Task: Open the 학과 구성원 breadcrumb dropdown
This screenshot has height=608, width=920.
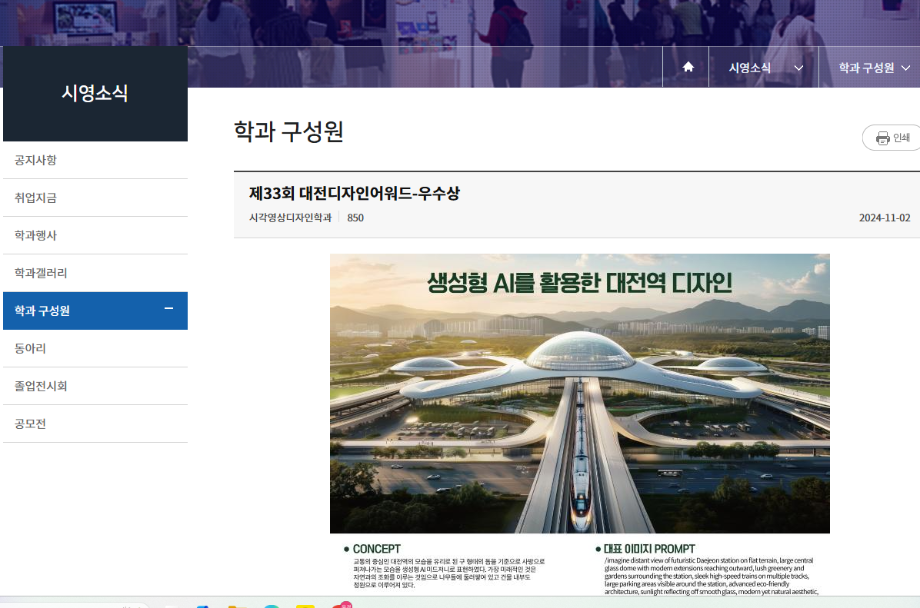Action: (905, 68)
